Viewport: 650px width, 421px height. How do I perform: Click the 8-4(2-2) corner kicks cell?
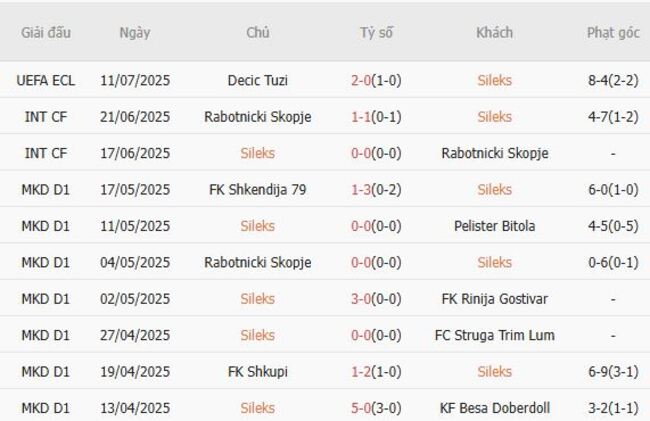[x=613, y=80]
